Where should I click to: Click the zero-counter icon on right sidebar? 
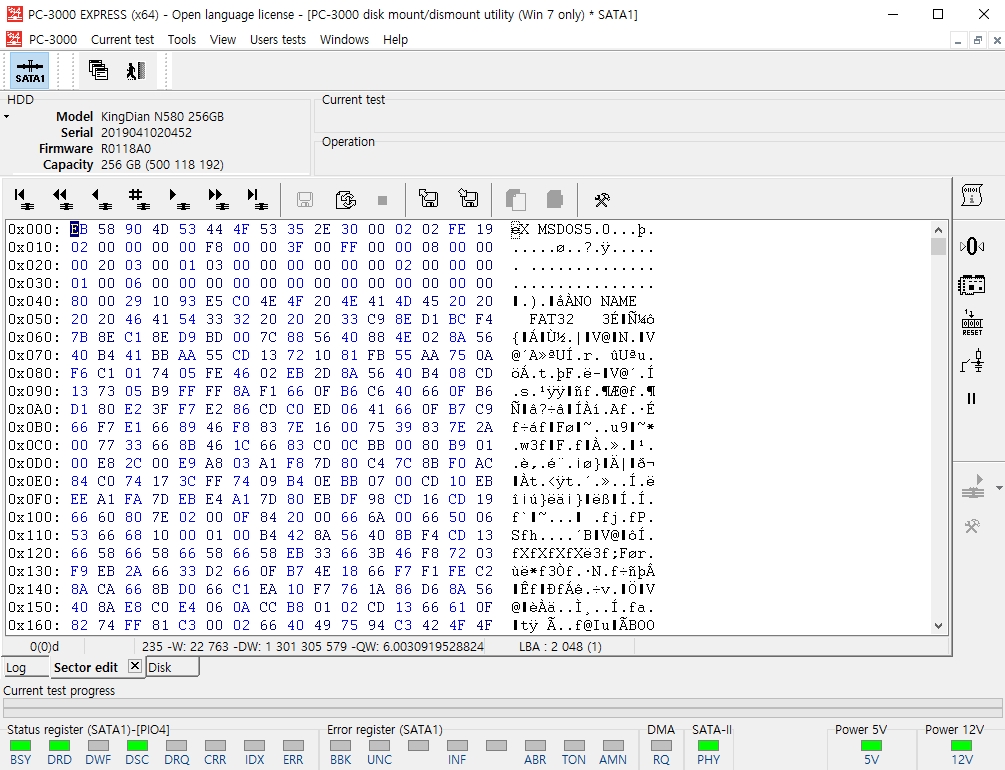[972, 246]
